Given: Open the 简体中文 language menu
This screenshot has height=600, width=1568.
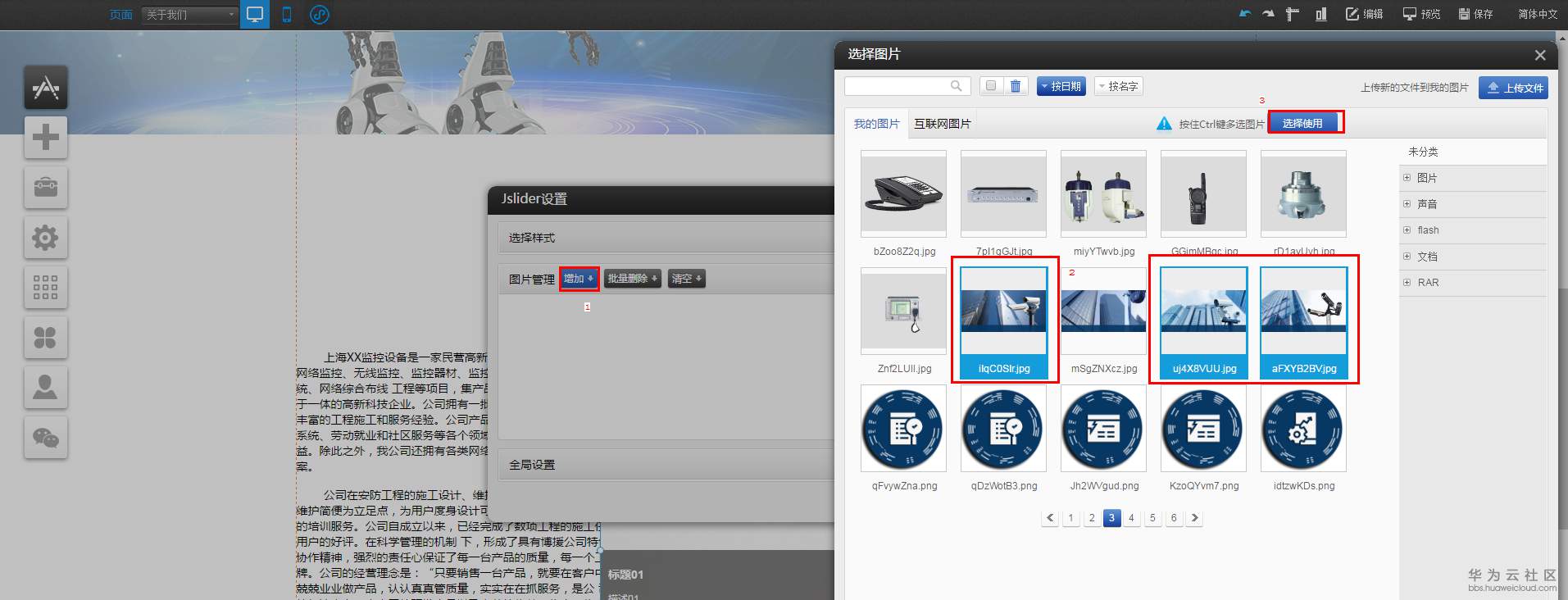Looking at the screenshot, I should click(1538, 14).
